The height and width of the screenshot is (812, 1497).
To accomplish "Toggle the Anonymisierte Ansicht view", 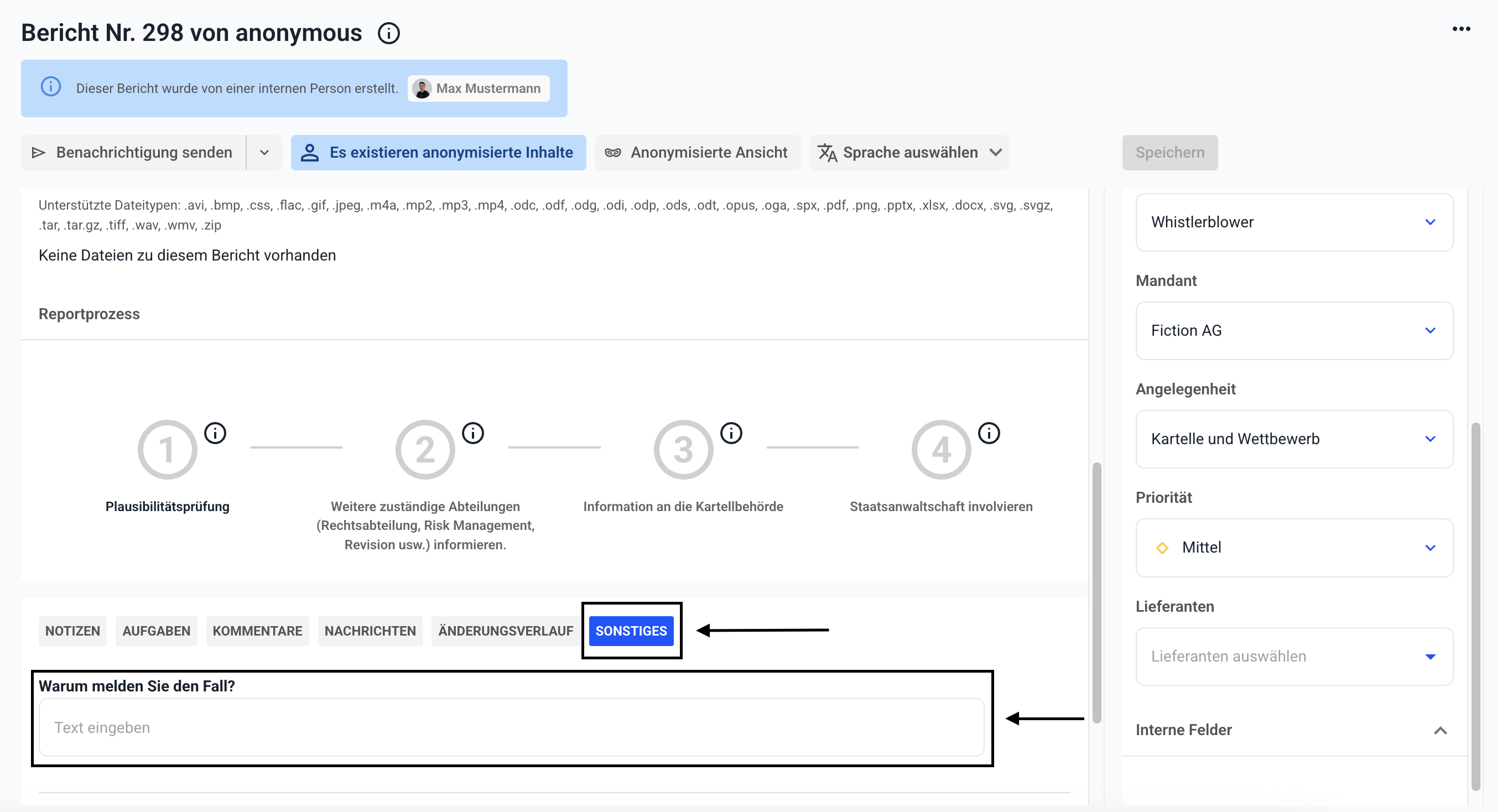I will tap(698, 152).
